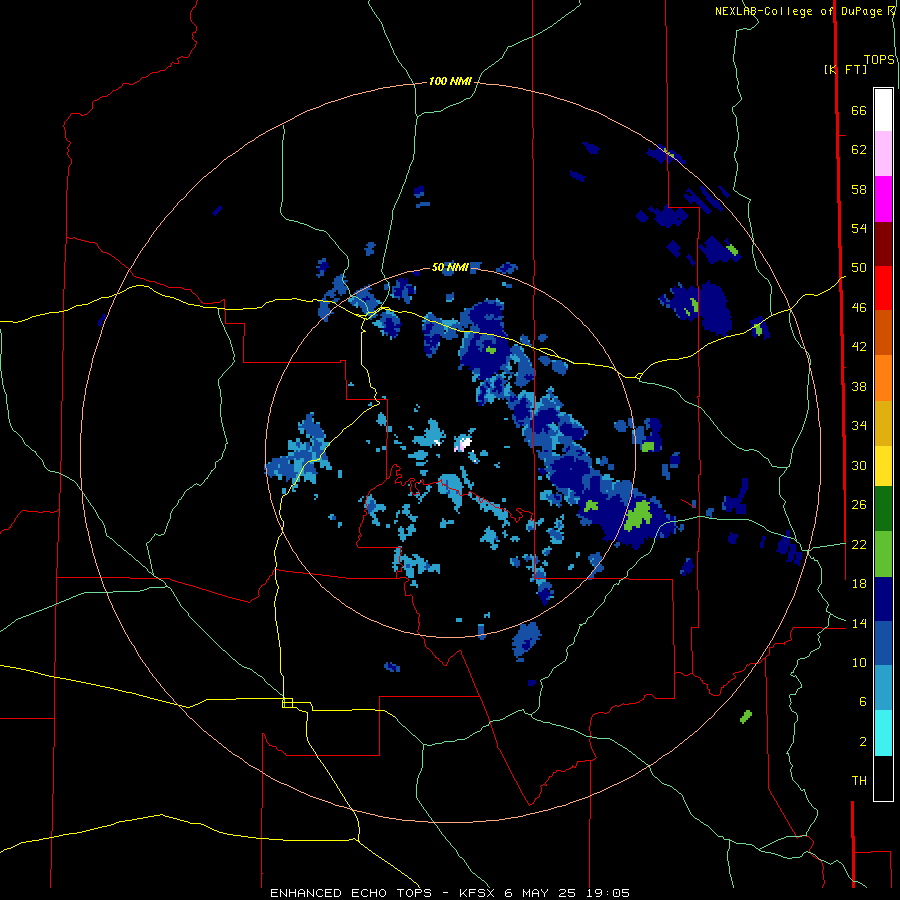
Task: Click legend value 14
Action: point(859,623)
